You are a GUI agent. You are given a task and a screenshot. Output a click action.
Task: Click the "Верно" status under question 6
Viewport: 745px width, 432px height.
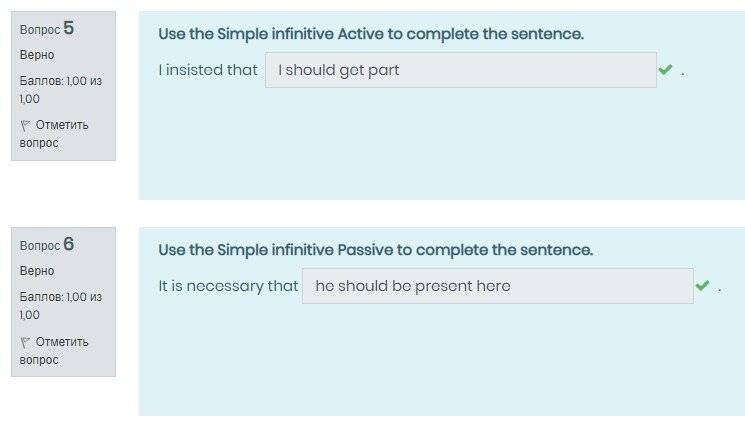37,271
